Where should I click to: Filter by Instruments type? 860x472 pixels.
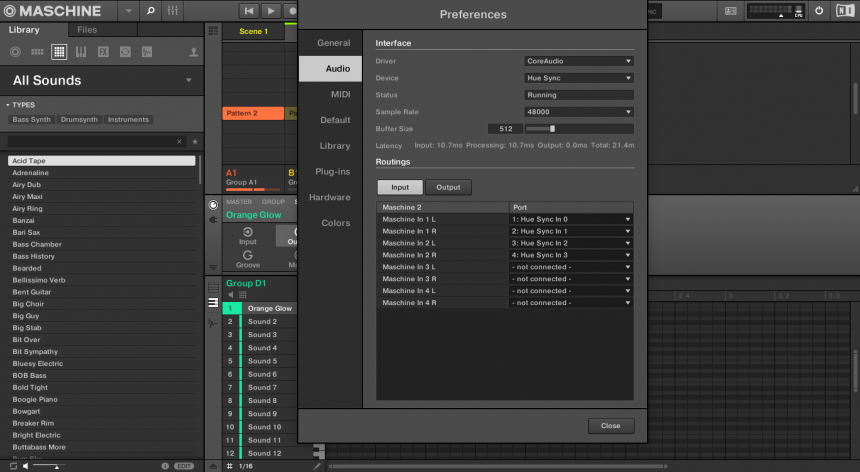[128, 120]
